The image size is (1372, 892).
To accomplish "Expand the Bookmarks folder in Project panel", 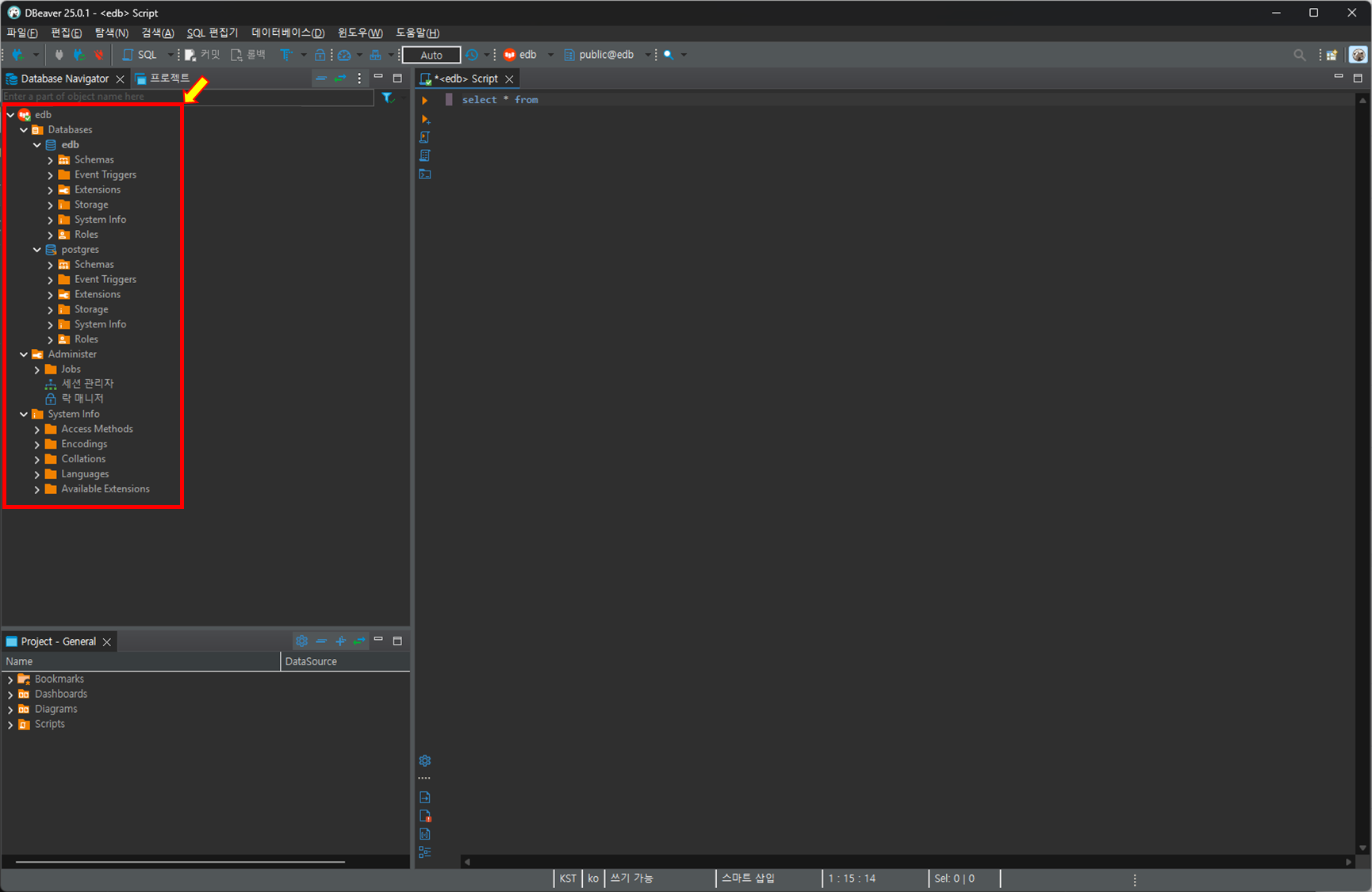I will pyautogui.click(x=10, y=680).
